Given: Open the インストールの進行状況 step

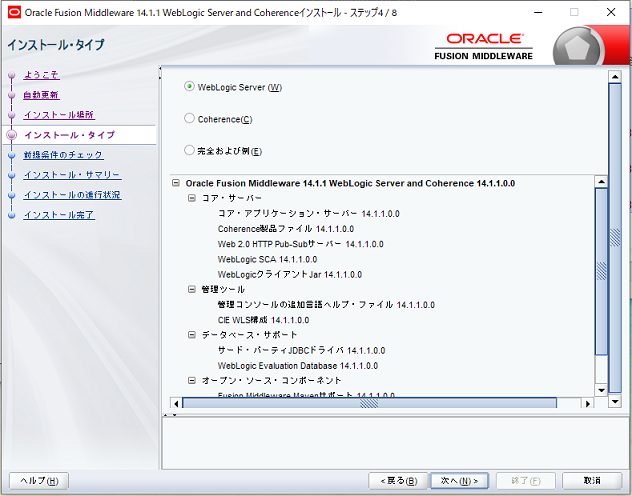Looking at the screenshot, I should (72, 195).
